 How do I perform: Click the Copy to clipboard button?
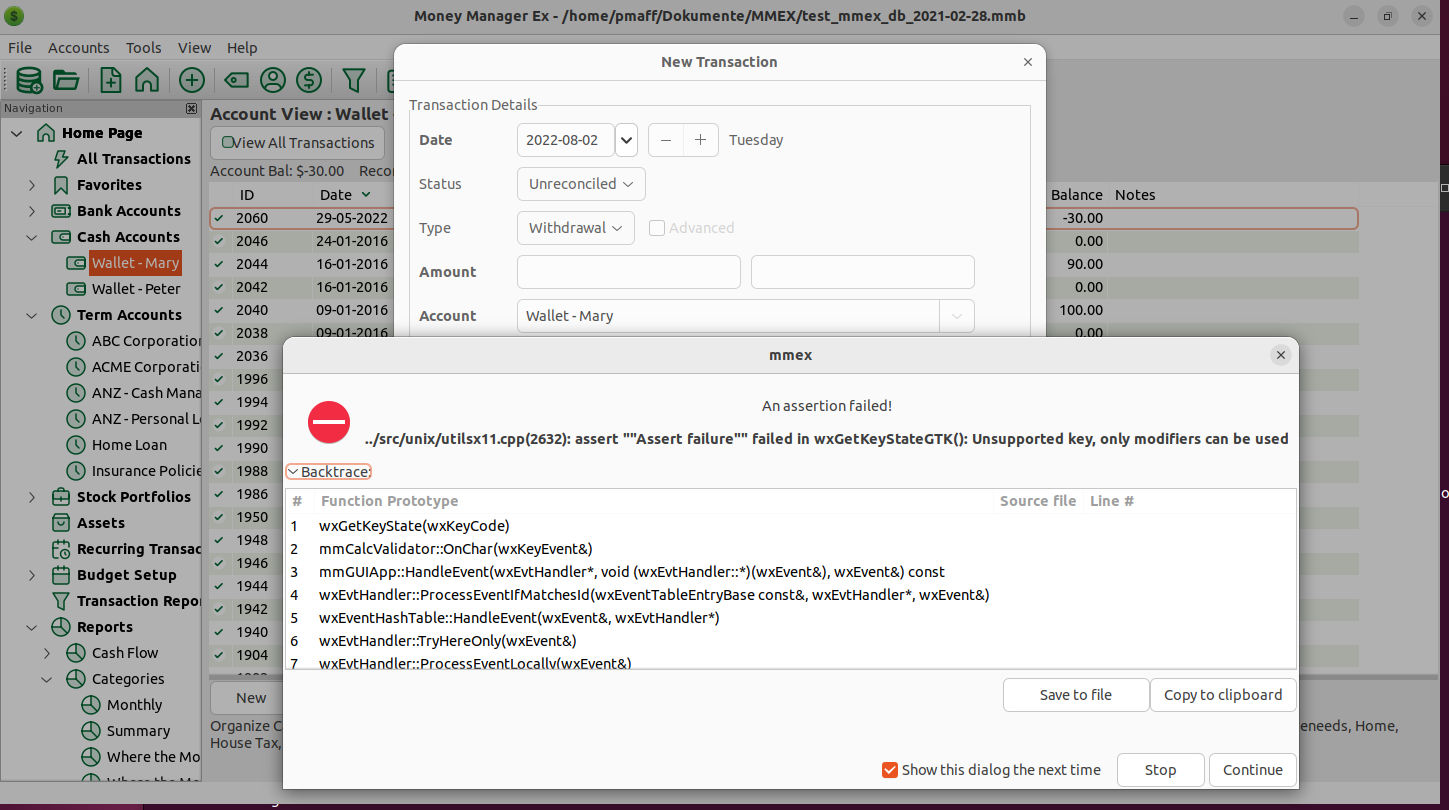click(x=1223, y=694)
